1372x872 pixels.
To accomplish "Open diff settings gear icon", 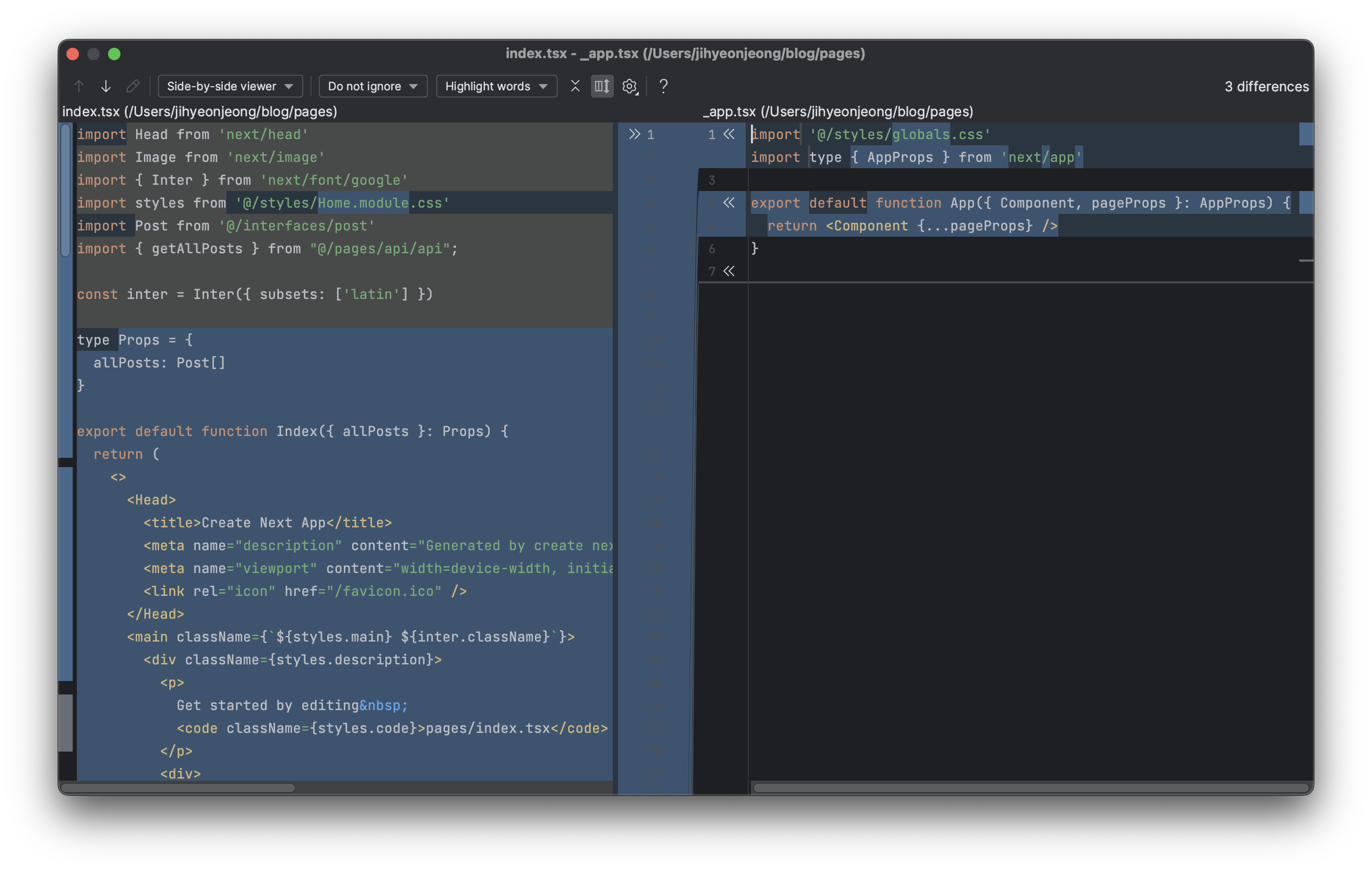I will pyautogui.click(x=629, y=86).
